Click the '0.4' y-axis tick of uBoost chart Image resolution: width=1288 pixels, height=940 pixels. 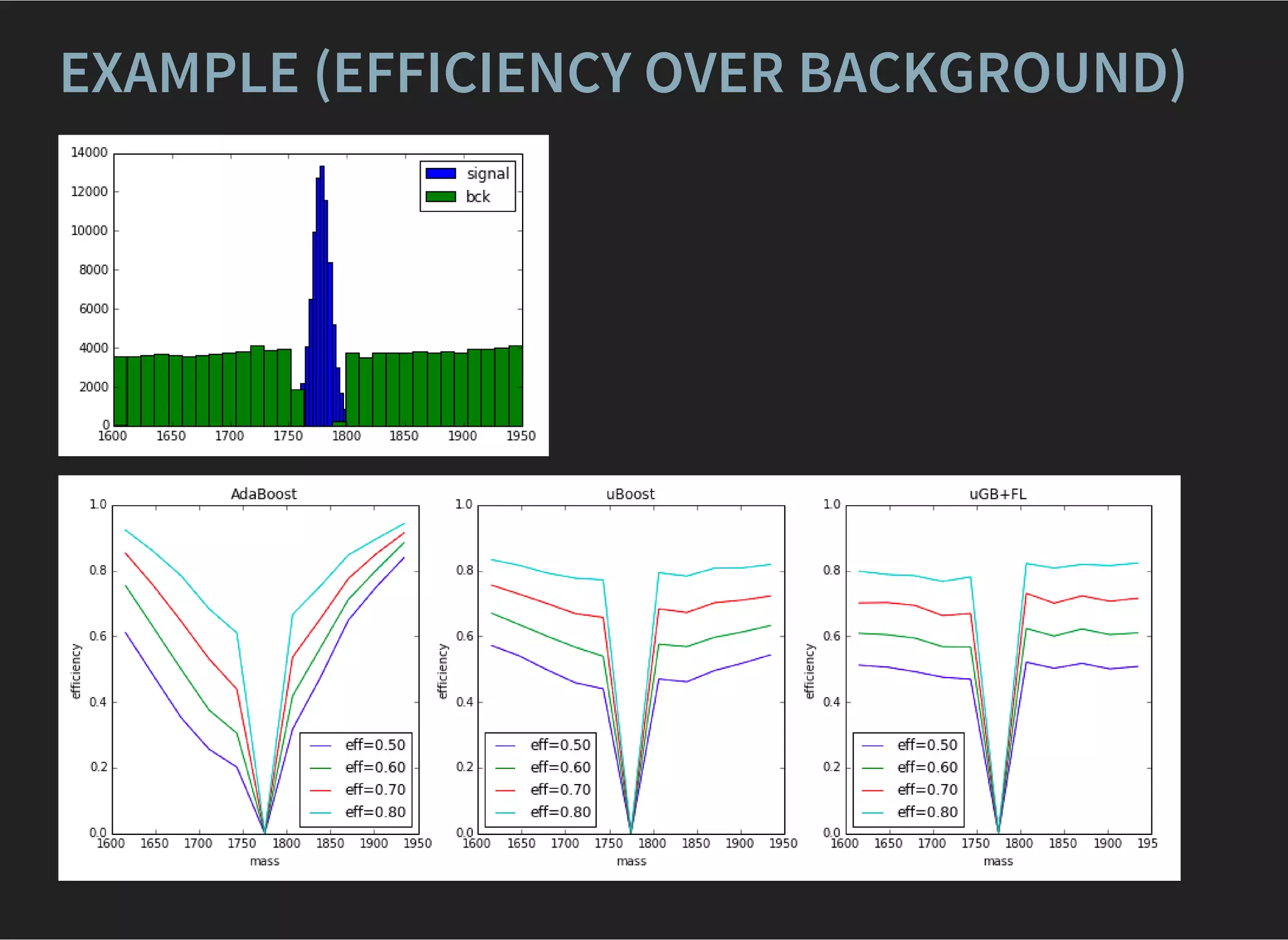point(465,702)
